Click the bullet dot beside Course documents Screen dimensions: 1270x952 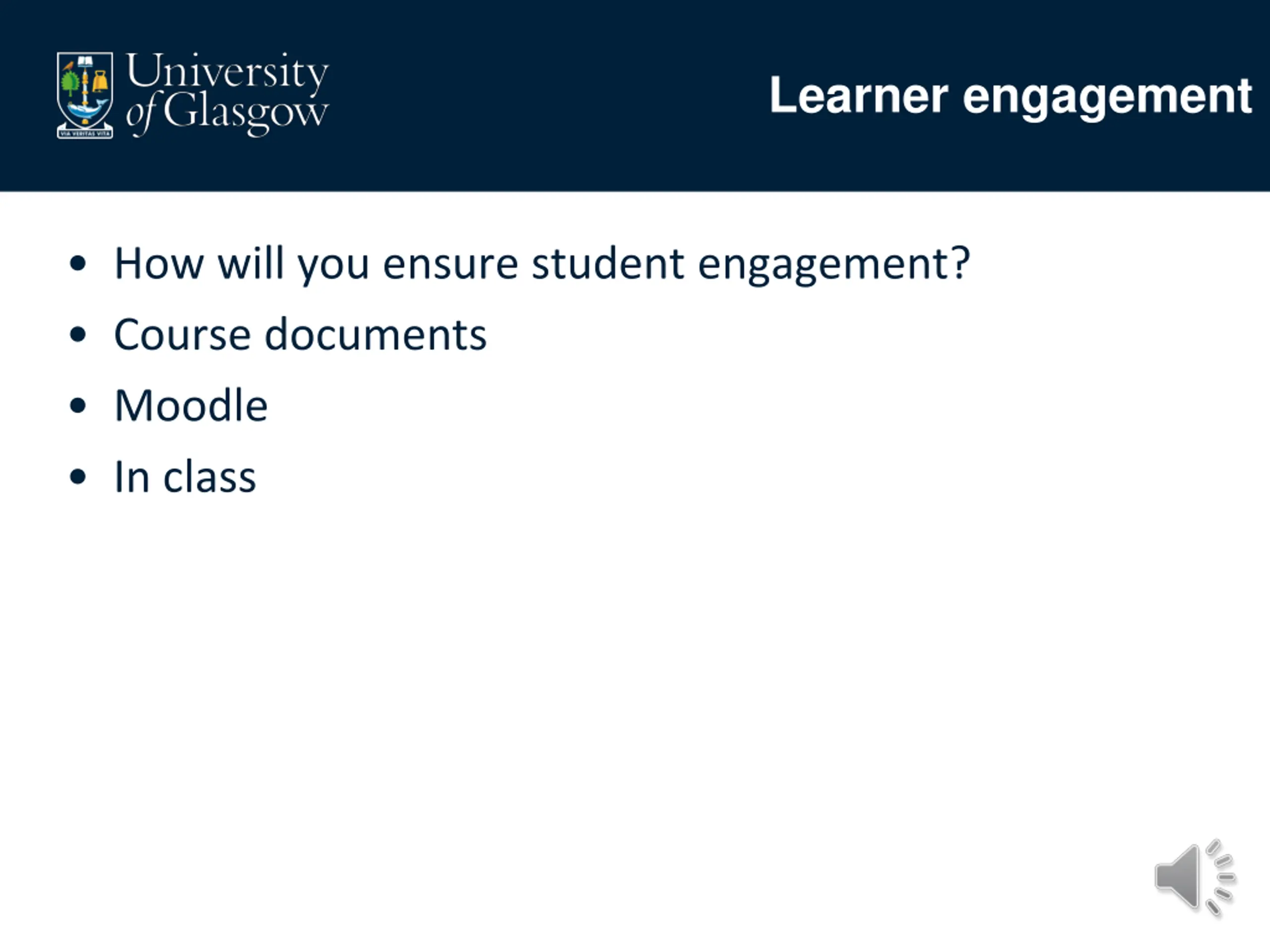point(77,335)
